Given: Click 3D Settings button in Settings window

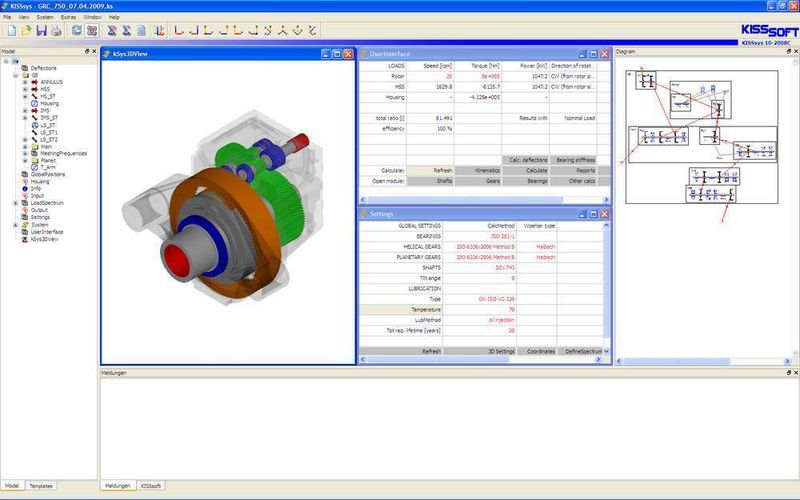Looking at the screenshot, I should coord(480,352).
